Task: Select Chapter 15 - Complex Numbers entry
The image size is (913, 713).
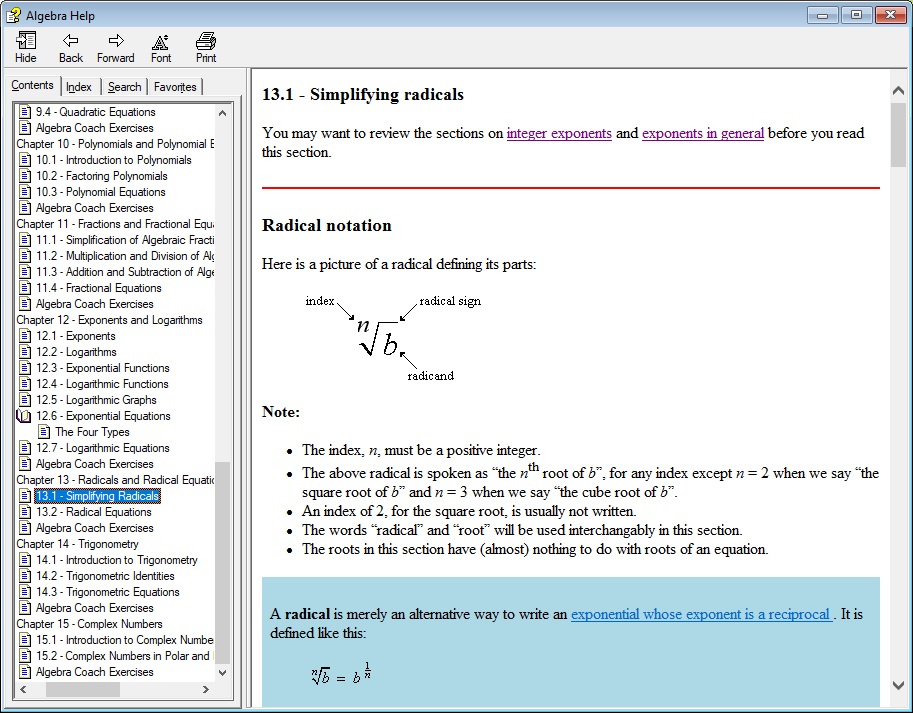Action: (x=90, y=623)
